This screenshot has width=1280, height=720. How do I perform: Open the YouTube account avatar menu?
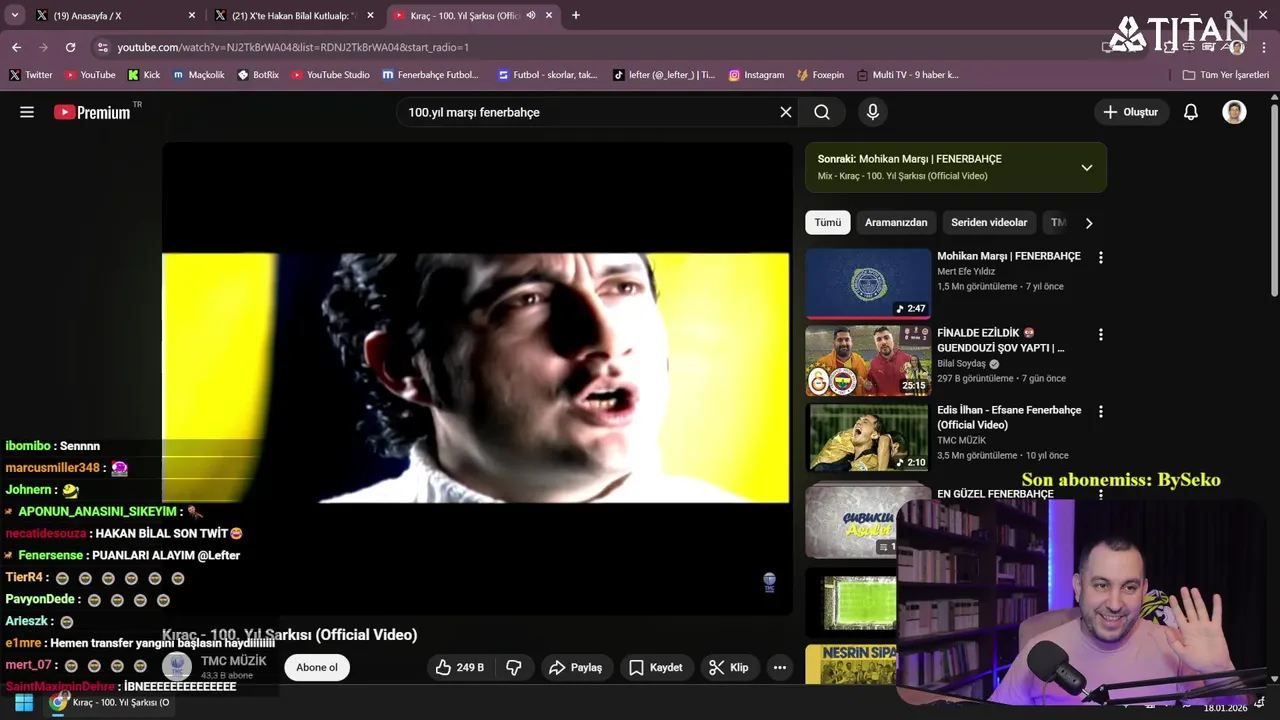coord(1234,112)
